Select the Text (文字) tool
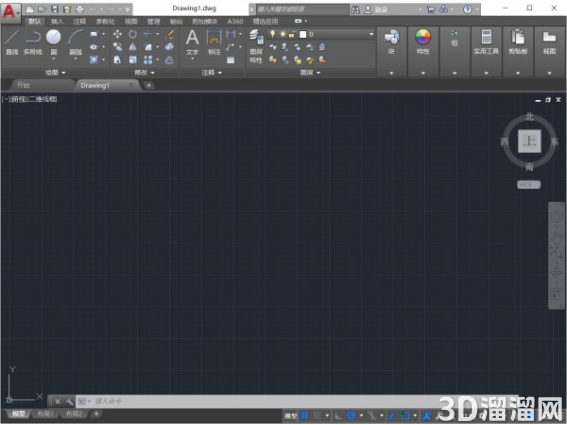Image resolution: width=567 pixels, height=425 pixels. [x=192, y=43]
